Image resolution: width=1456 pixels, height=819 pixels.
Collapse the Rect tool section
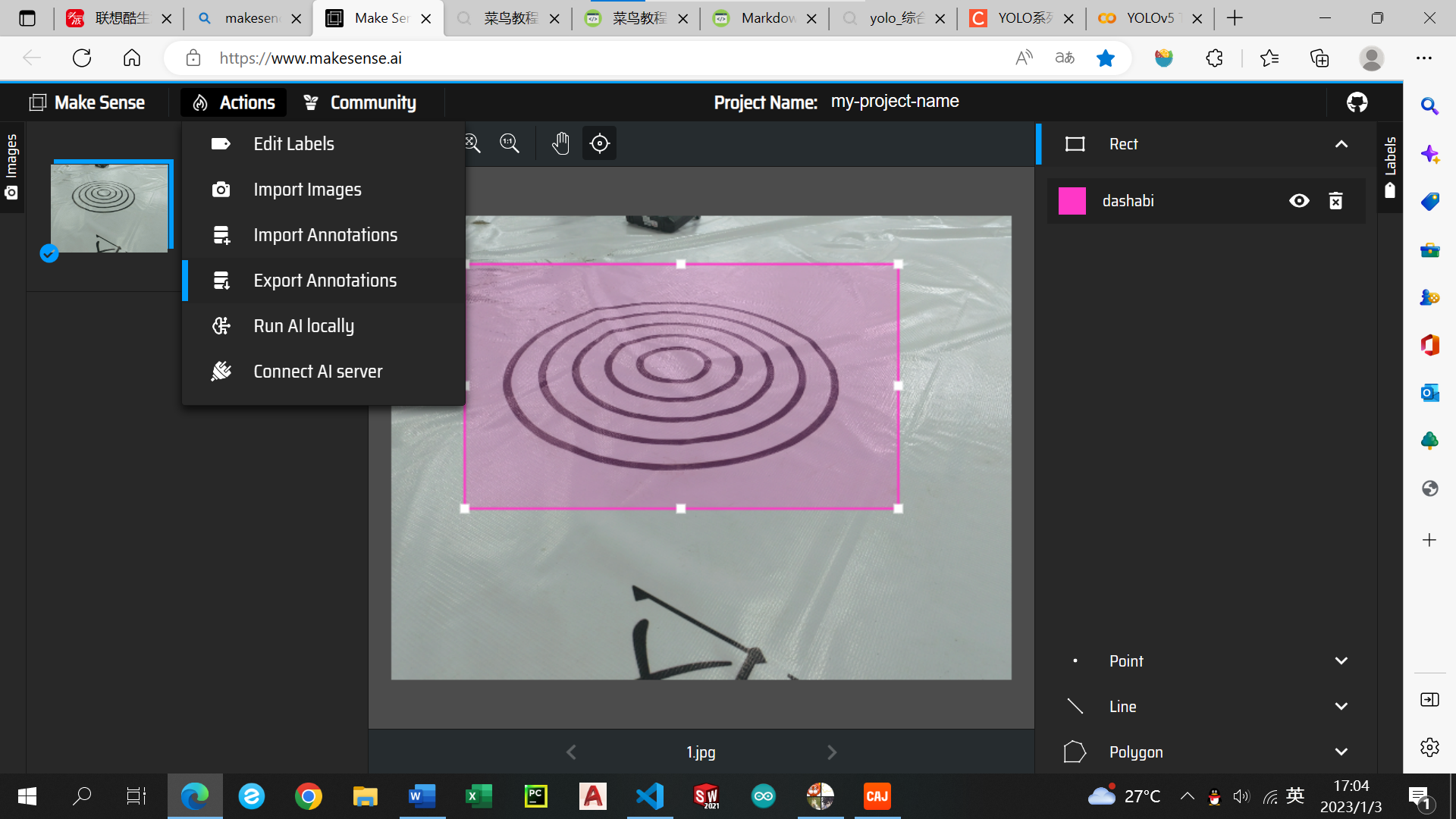tap(1341, 144)
